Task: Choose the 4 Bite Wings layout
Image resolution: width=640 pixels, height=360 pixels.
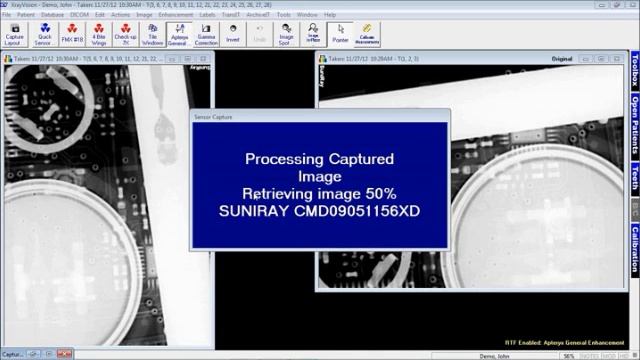Action: pos(99,35)
